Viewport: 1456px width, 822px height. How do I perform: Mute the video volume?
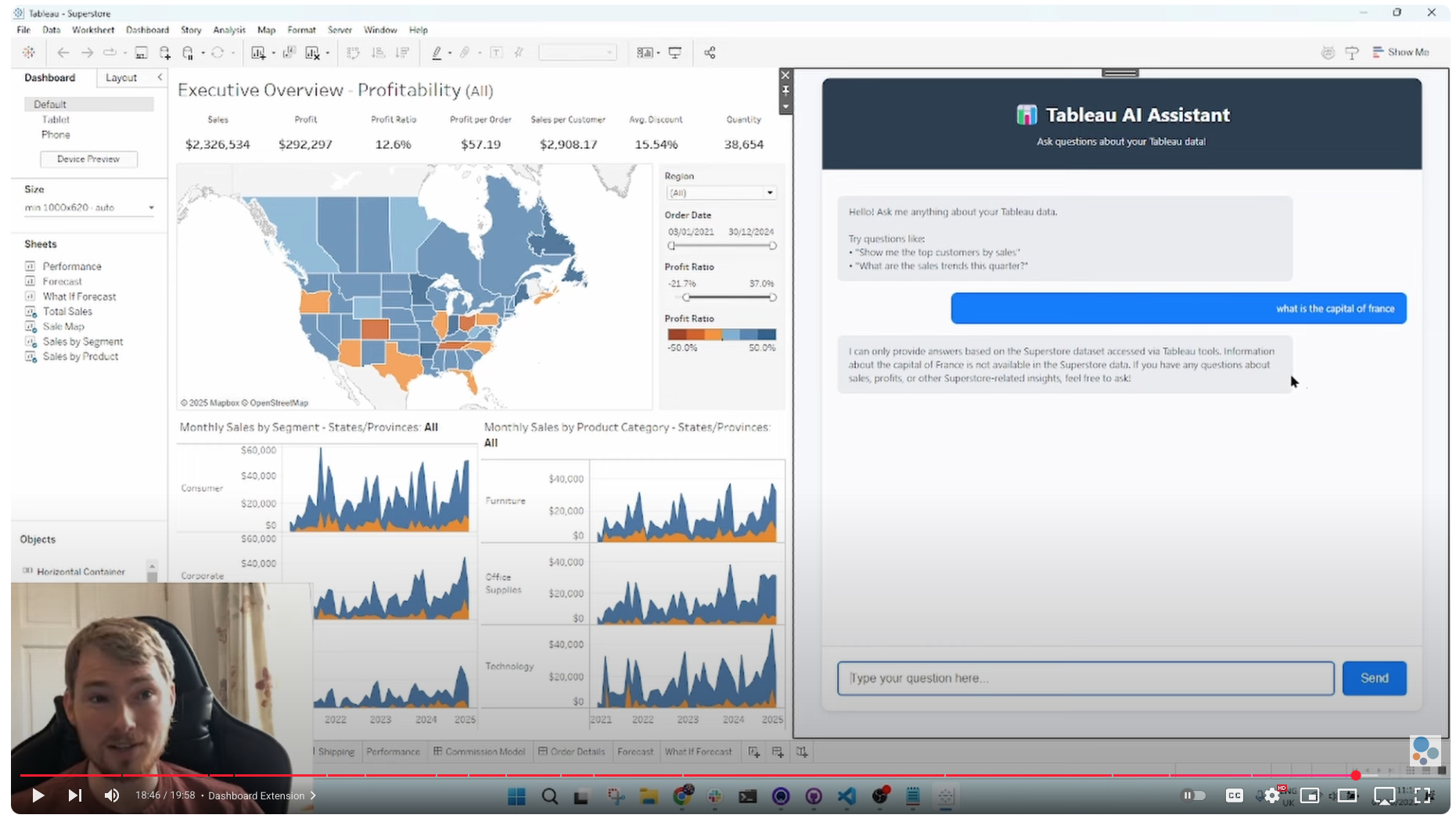tap(112, 795)
